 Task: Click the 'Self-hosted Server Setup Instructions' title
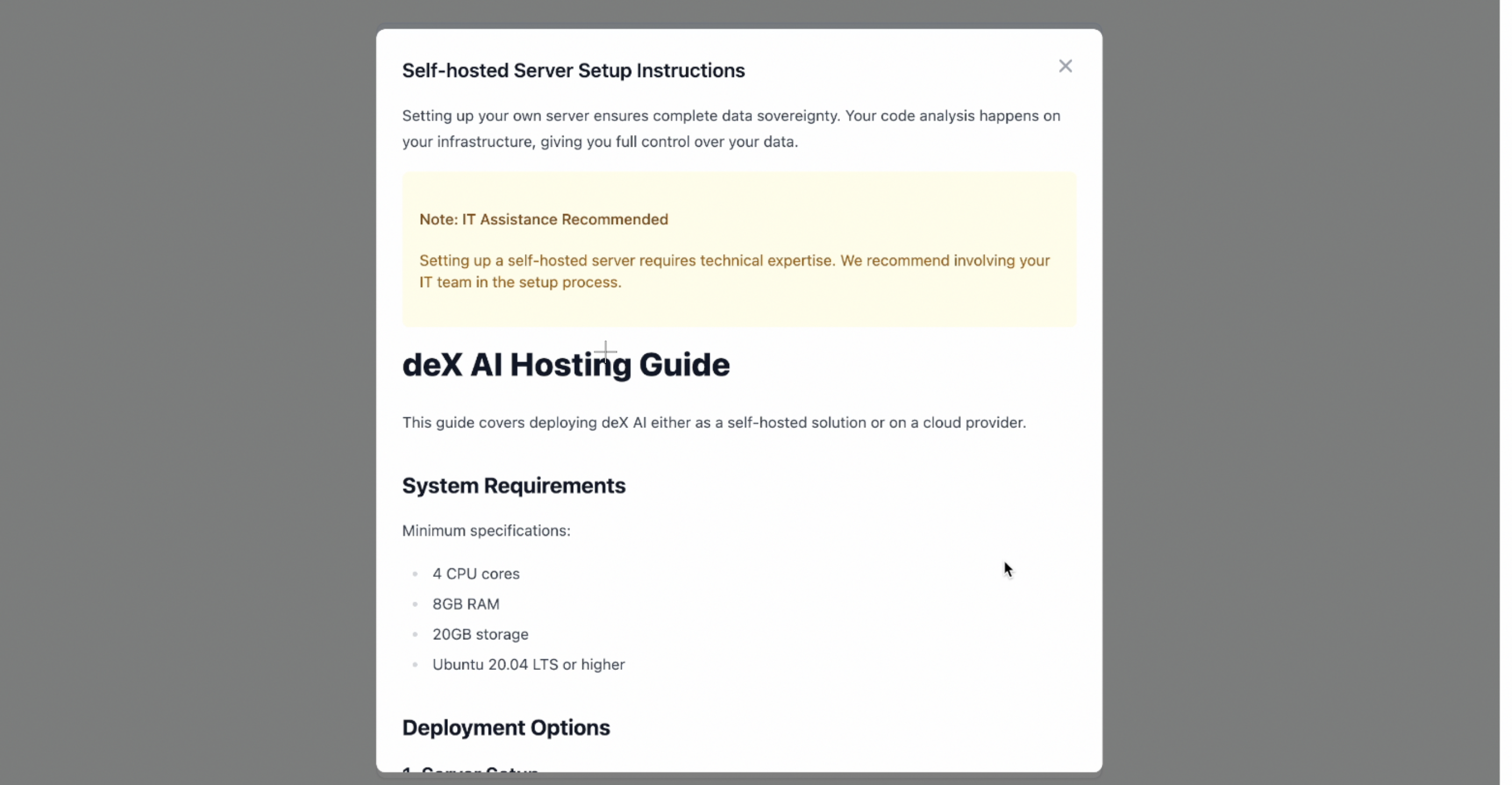573,70
